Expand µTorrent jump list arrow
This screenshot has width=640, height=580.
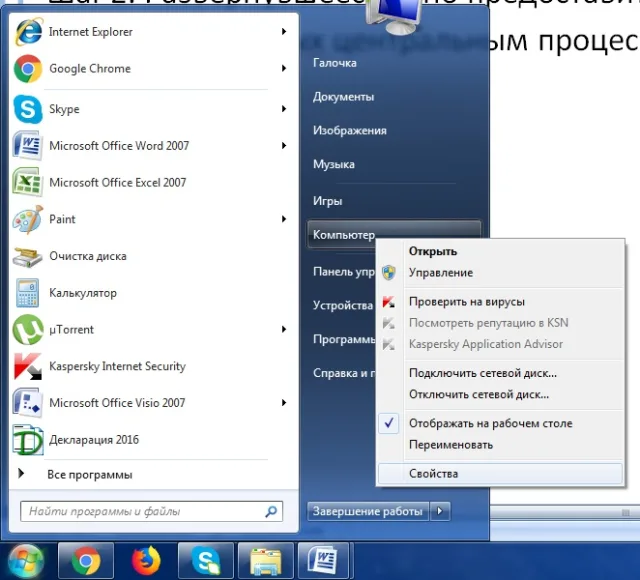click(x=284, y=329)
